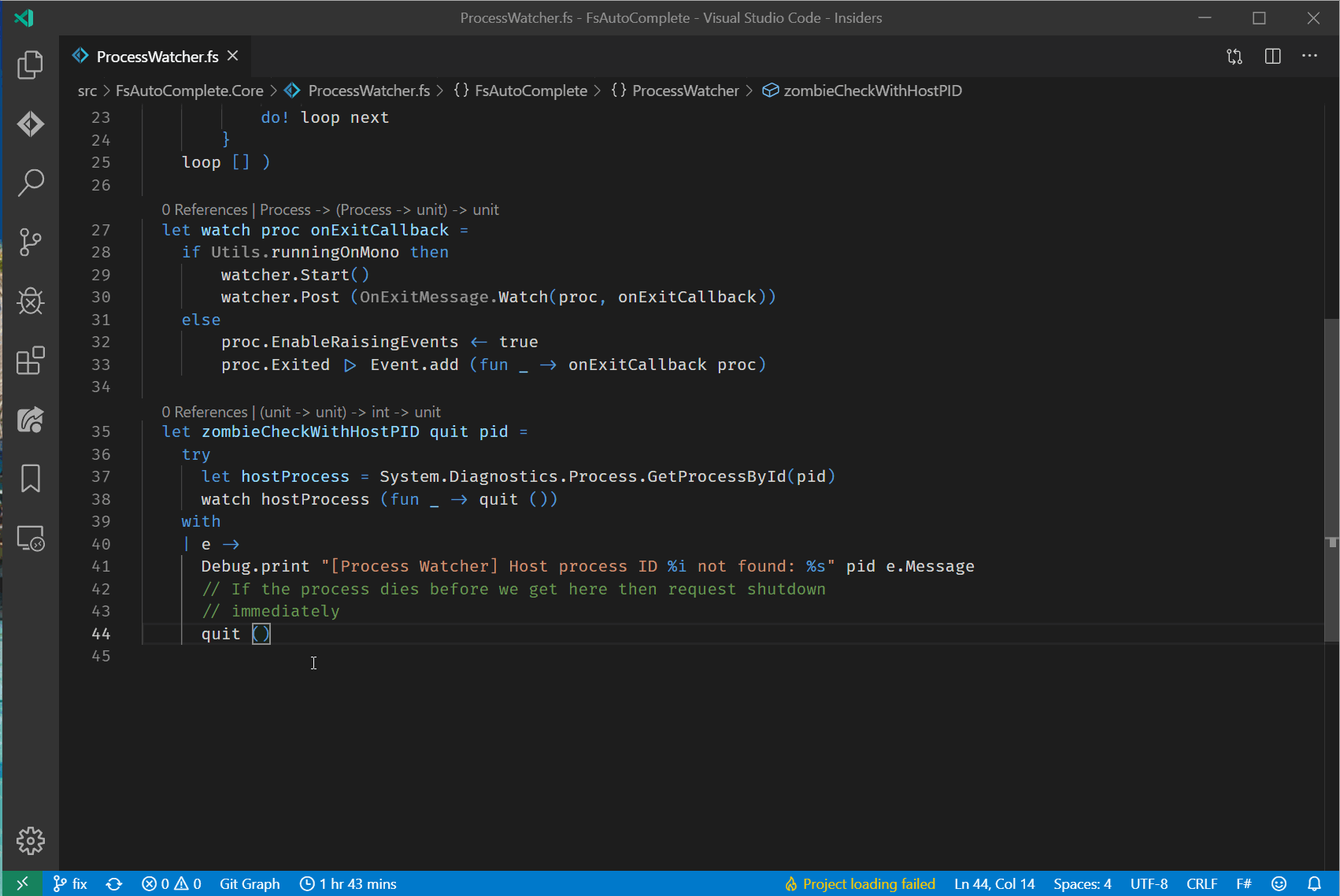Open the Debug view with bug icon
Viewport: 1340px width, 896px height.
tap(31, 301)
